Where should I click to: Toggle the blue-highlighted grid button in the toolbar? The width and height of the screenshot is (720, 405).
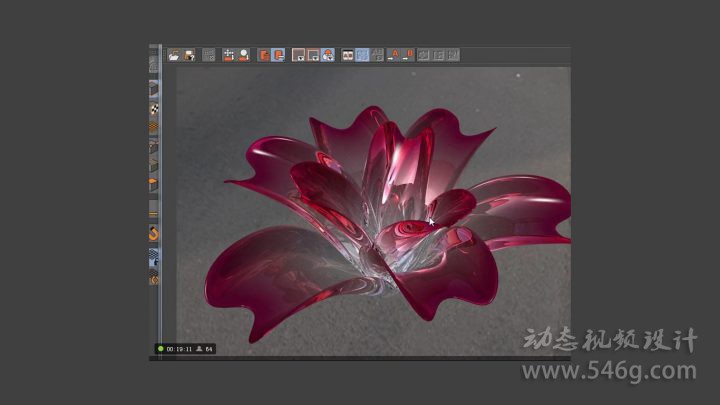tap(362, 56)
